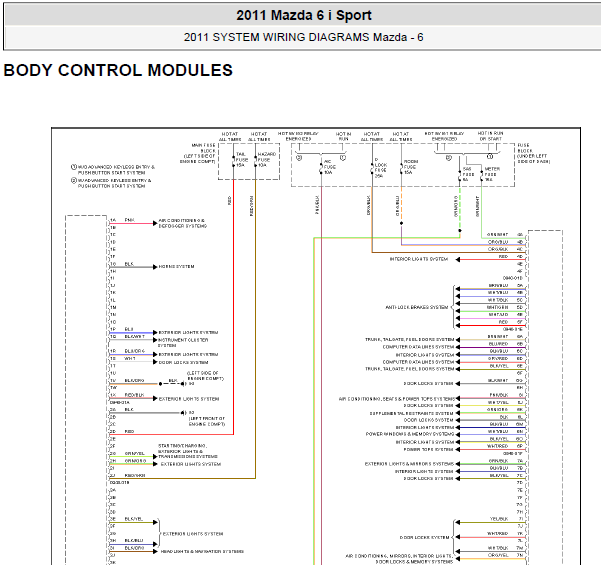This screenshot has width=601, height=565.
Task: Click 'TRUNK, TAILGATE, FUEL DOORS SYSTEM' at 6A
Action: 409,340
